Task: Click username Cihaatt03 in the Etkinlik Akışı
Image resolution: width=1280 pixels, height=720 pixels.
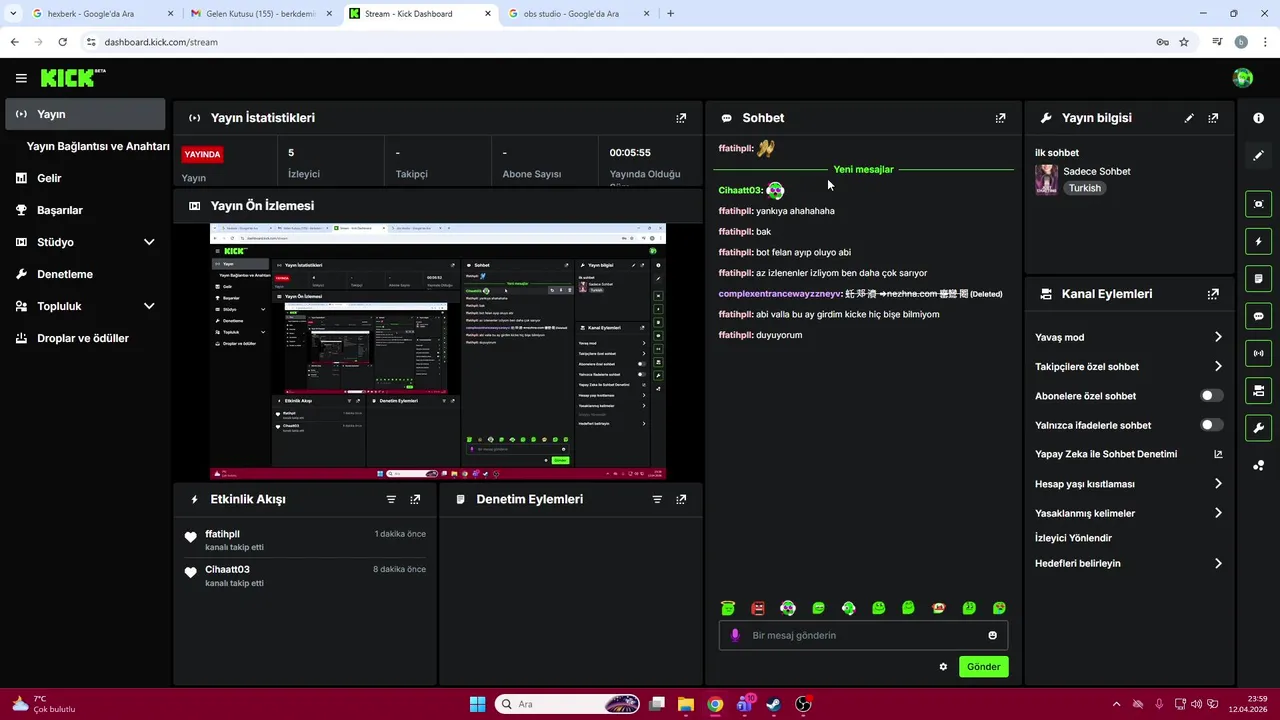Action: (x=227, y=569)
